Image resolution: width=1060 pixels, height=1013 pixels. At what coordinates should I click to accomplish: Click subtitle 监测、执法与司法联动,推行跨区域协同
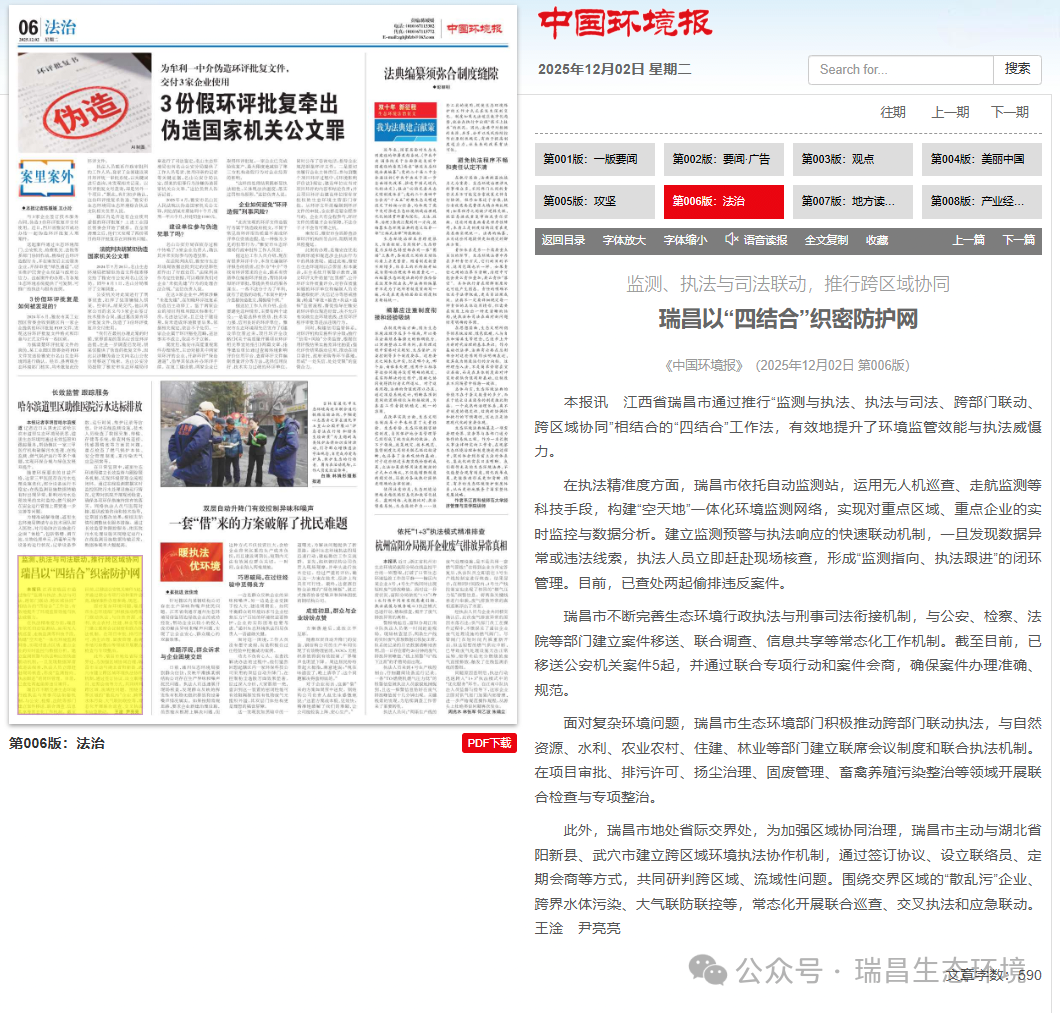click(788, 284)
